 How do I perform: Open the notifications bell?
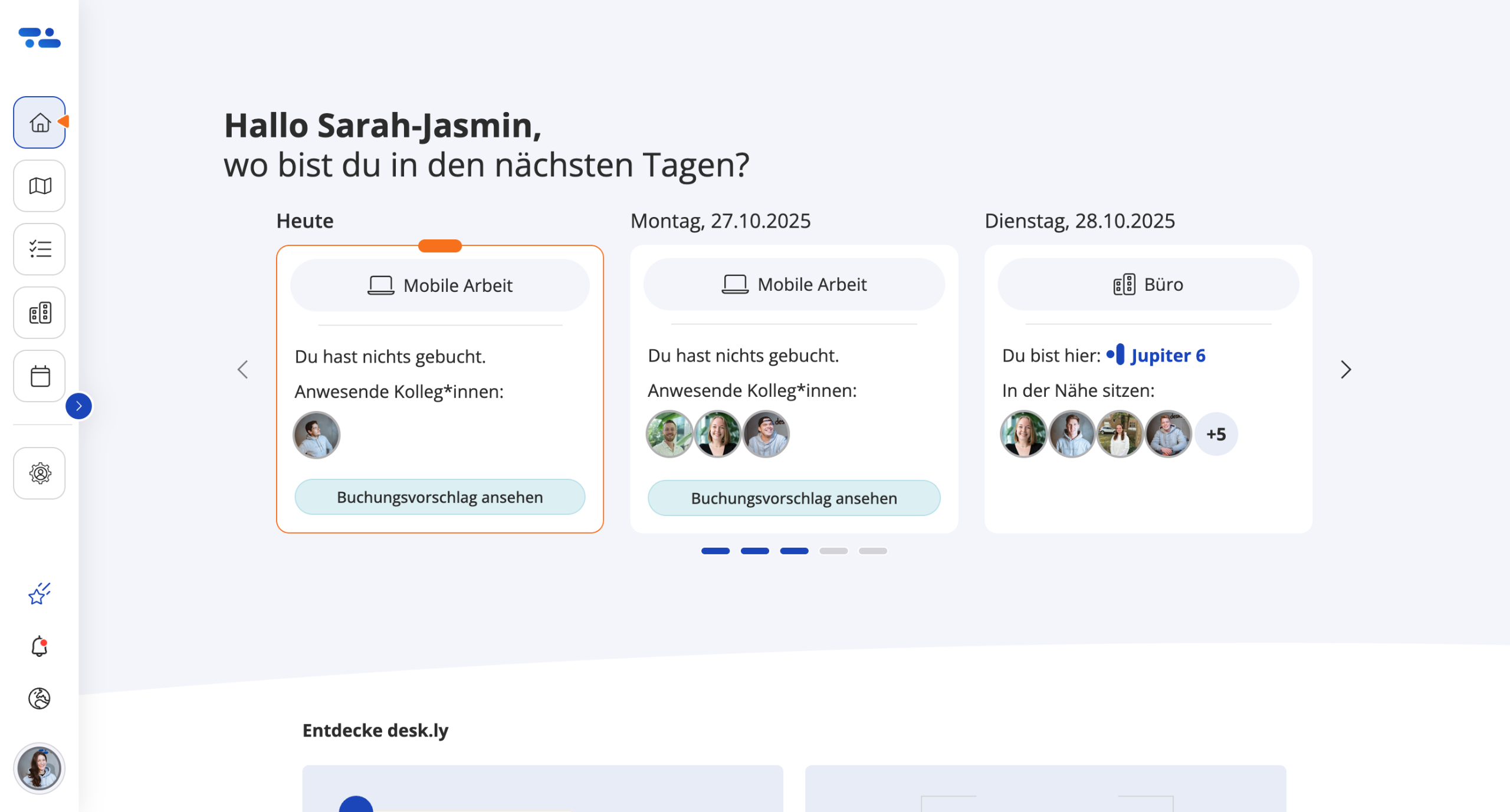point(40,646)
